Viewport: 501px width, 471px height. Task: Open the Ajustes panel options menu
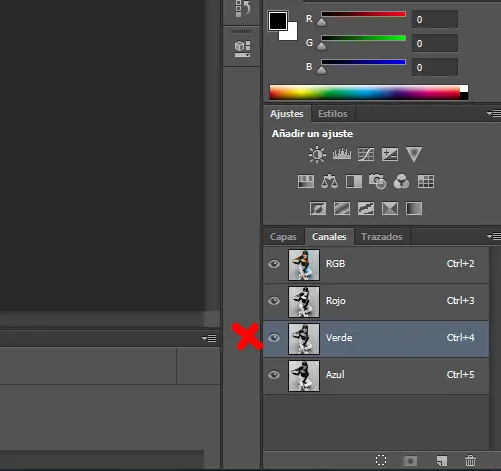tap(494, 114)
